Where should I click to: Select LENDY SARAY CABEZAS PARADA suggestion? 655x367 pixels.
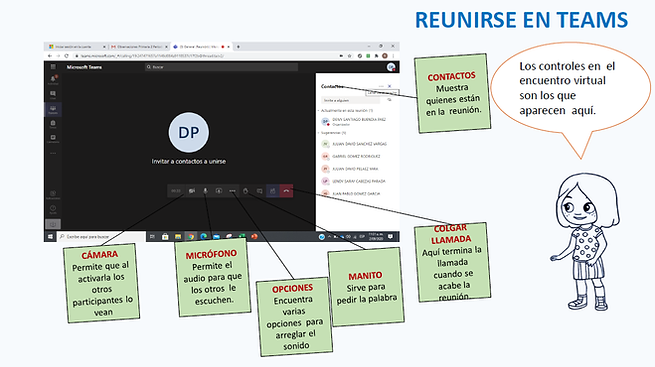point(354,181)
